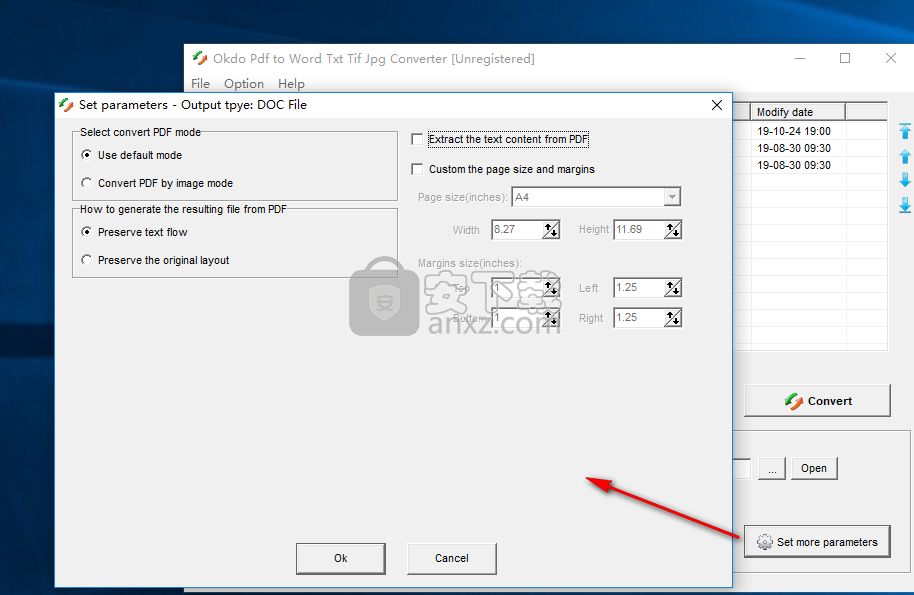Click the Left margin field 1.25

coord(639,288)
